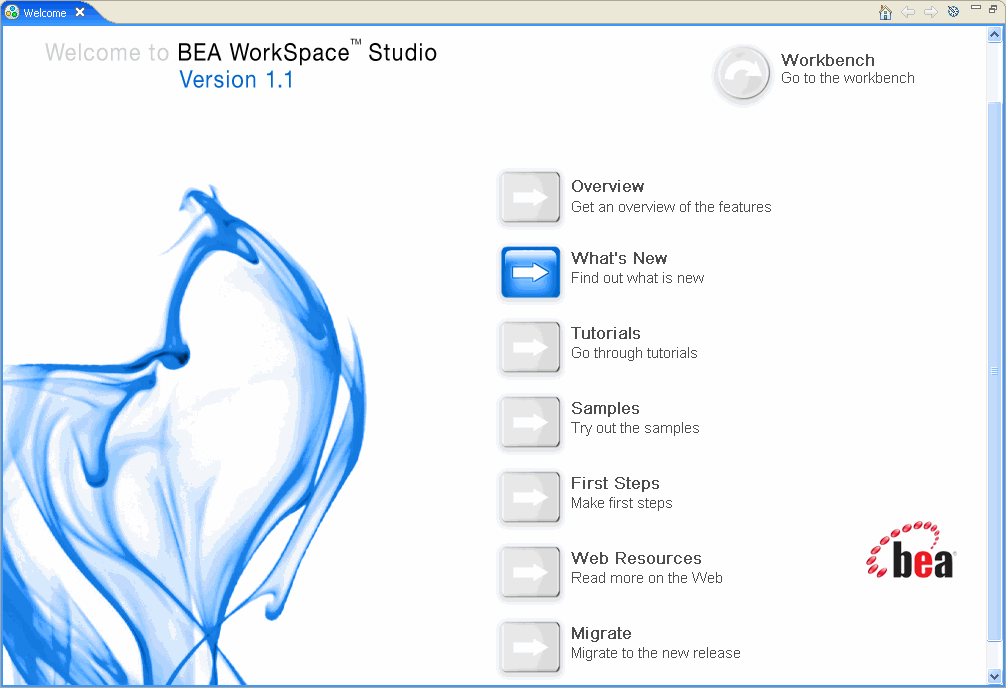Image resolution: width=1006 pixels, height=688 pixels.
Task: Click 'Read more on the Web' text
Action: pyautogui.click(x=647, y=578)
